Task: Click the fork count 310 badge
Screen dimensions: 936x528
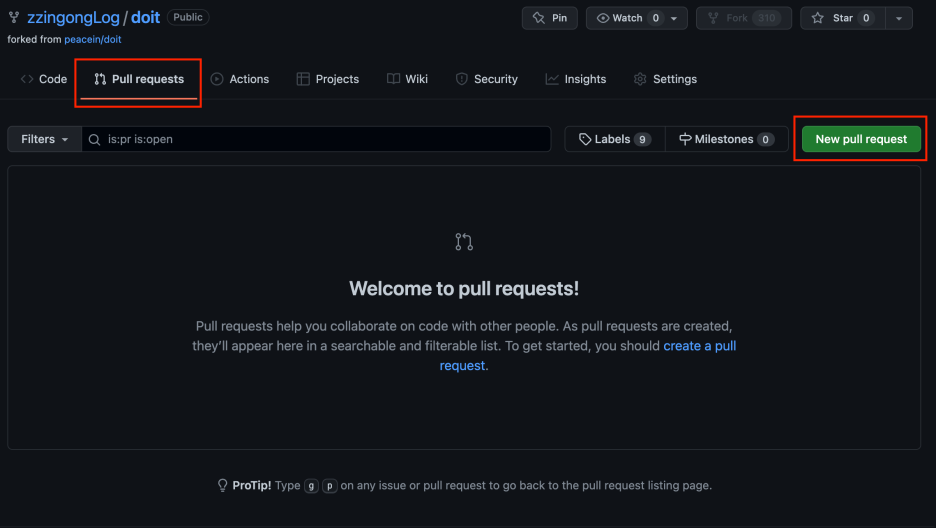Action: point(766,18)
